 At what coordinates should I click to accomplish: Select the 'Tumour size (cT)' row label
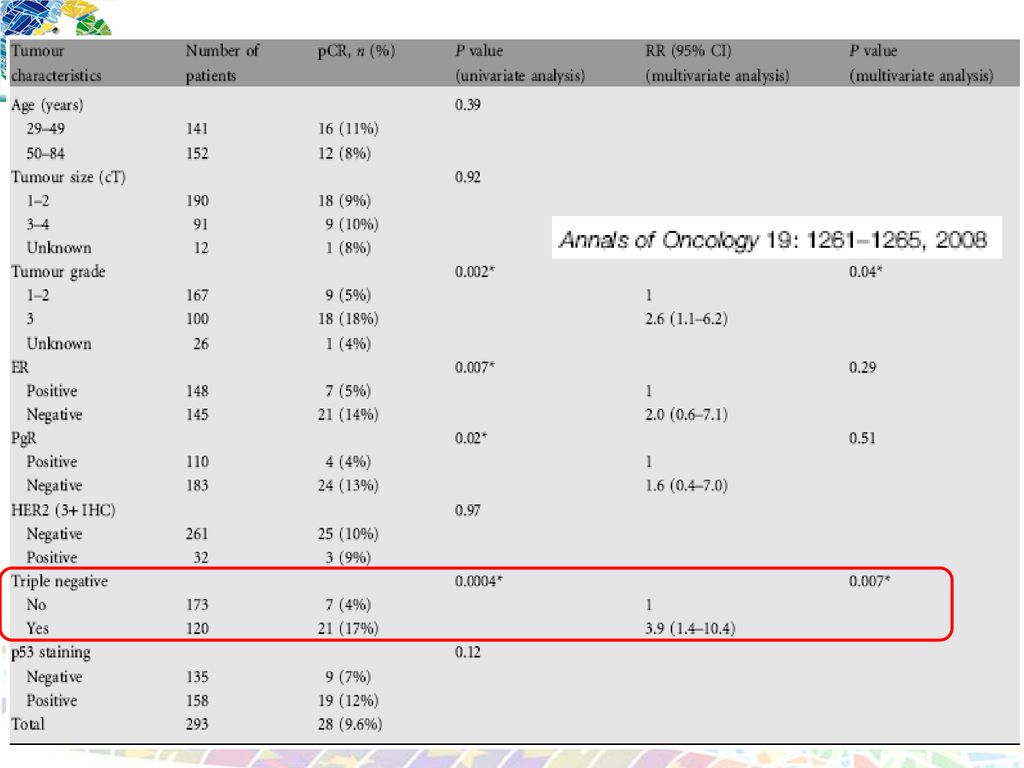[x=68, y=177]
